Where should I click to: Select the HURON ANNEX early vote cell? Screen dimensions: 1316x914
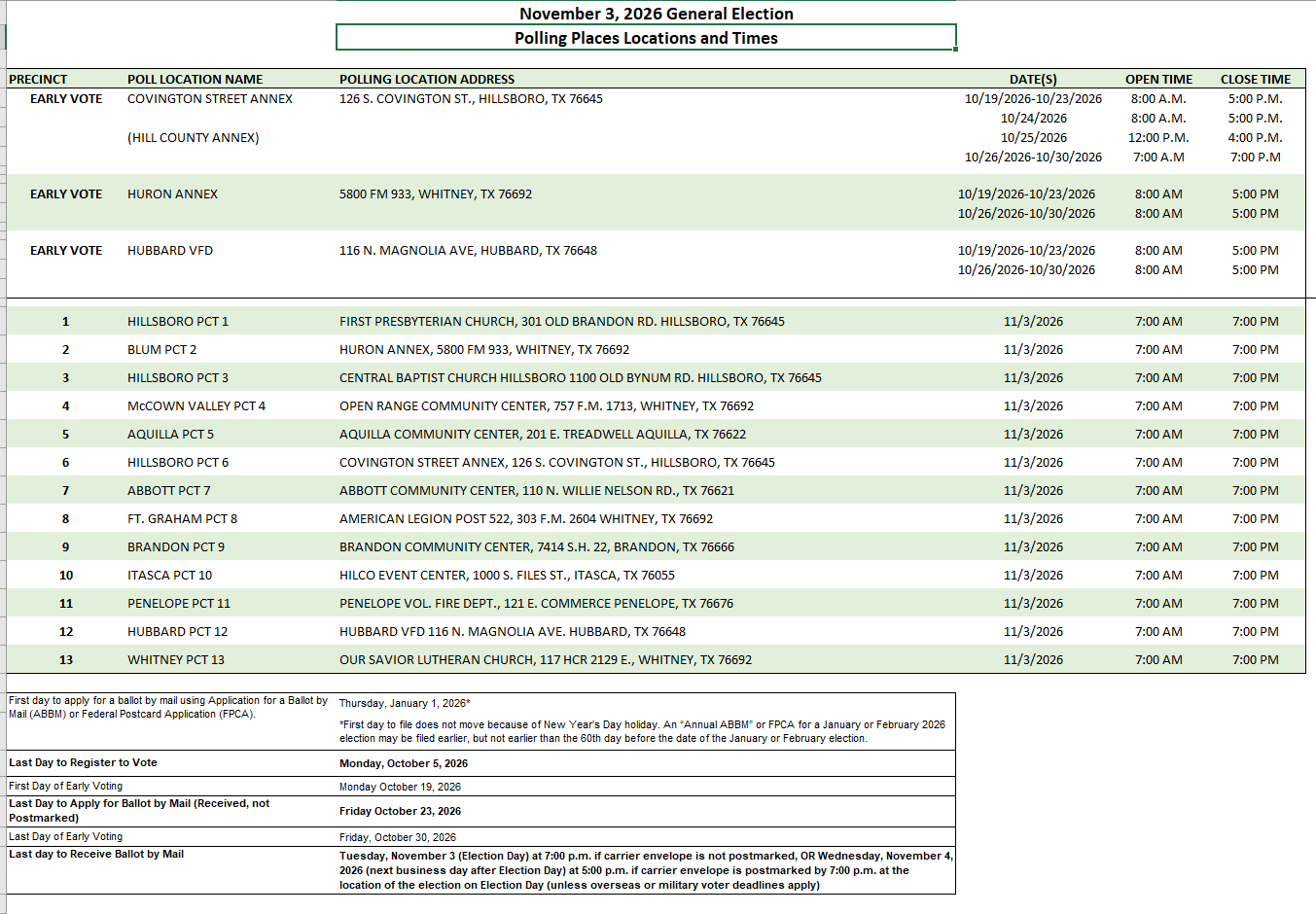172,194
